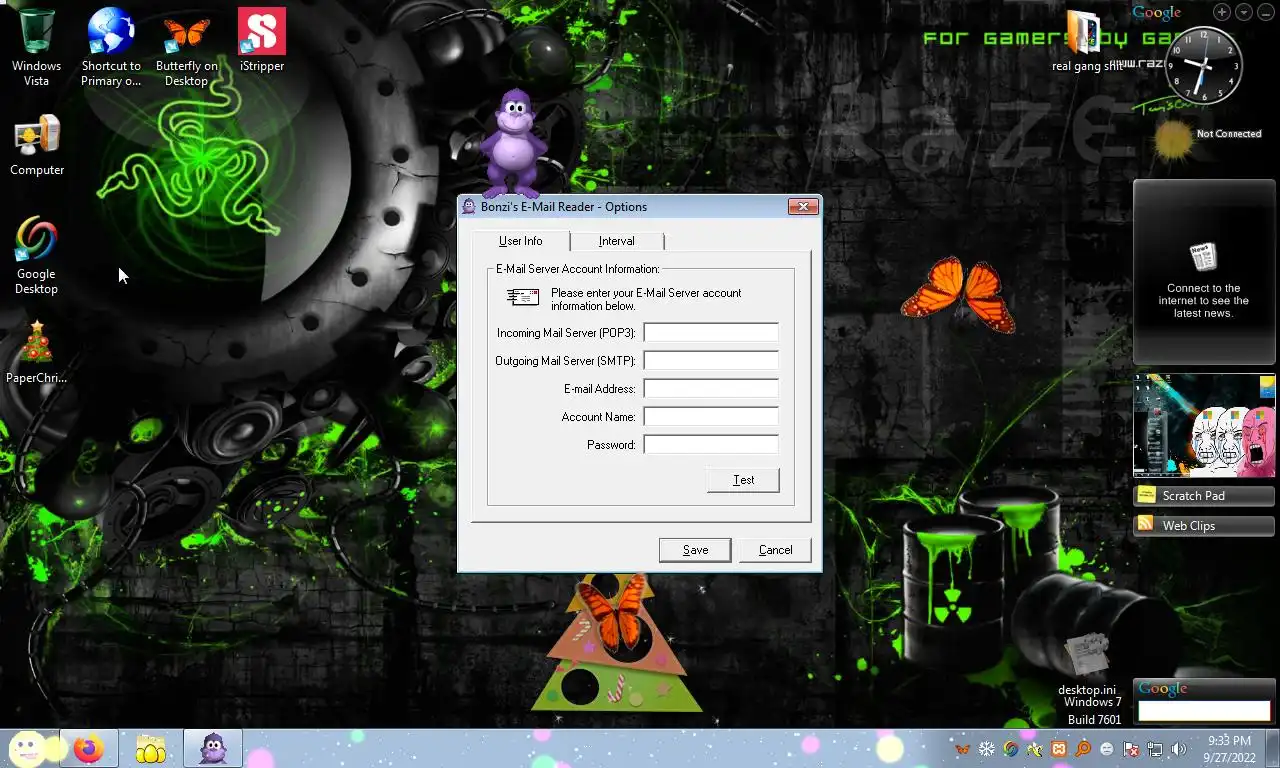The height and width of the screenshot is (768, 1280).
Task: Open the sidebar dropdown arrow button
Action: (1244, 12)
